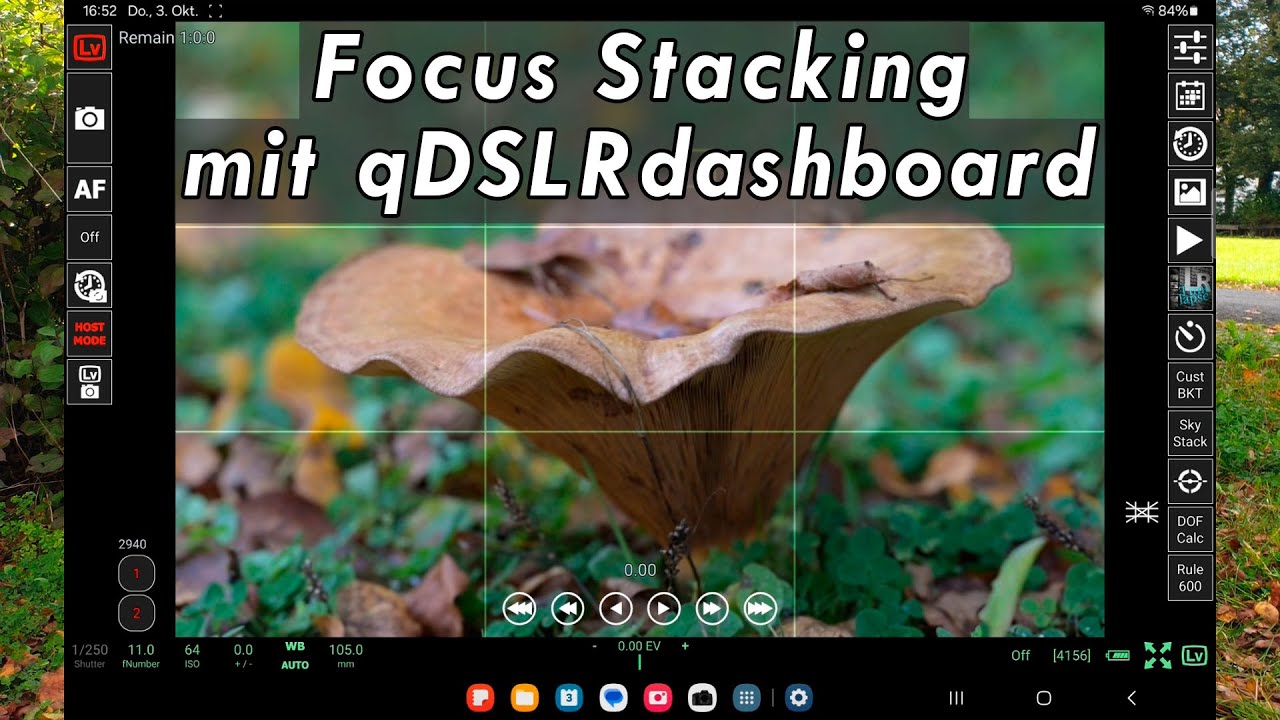Viewport: 1280px width, 720px height.
Task: Open Sky Stack tool
Action: 1190,433
